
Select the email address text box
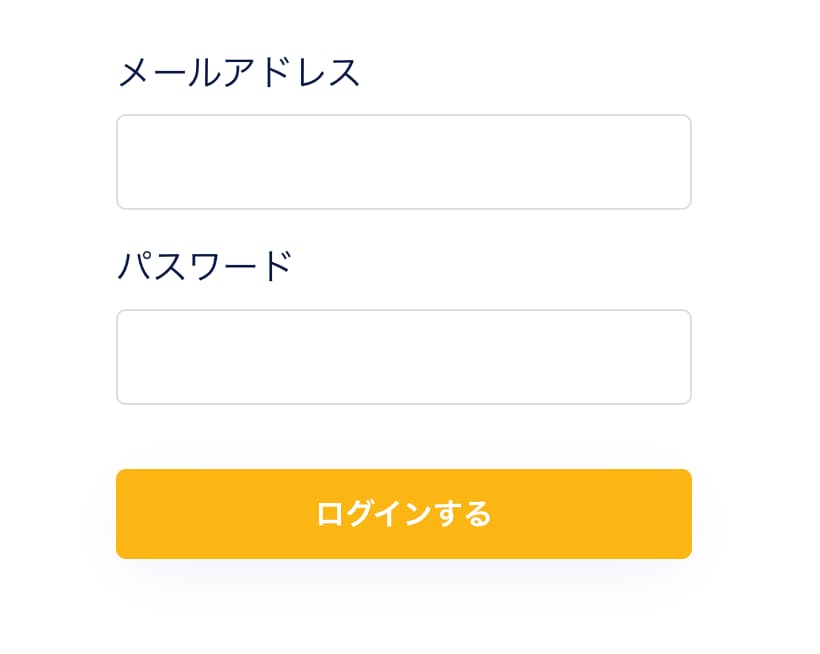[x=404, y=162]
